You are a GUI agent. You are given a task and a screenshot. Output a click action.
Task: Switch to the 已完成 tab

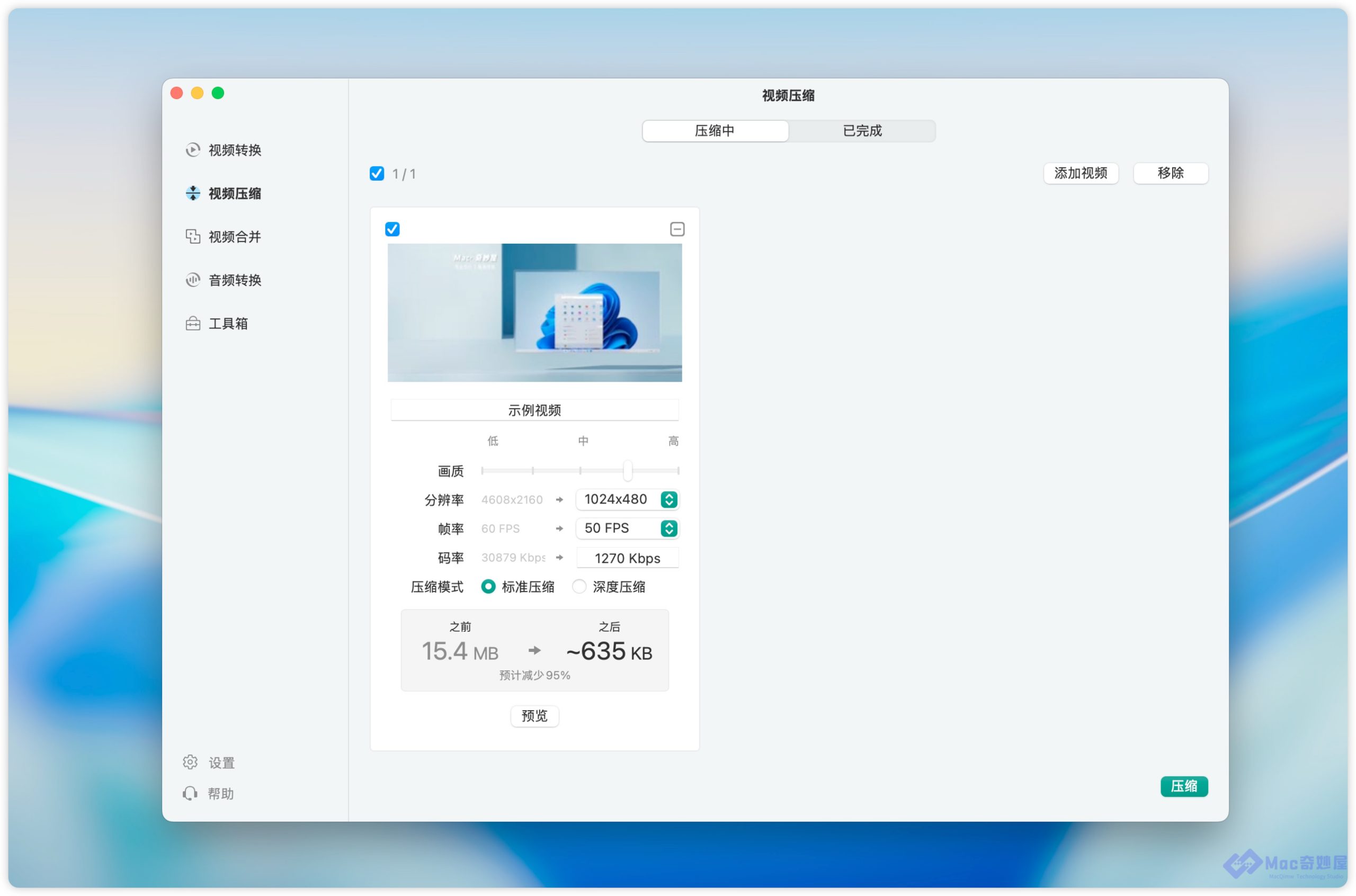(x=862, y=131)
